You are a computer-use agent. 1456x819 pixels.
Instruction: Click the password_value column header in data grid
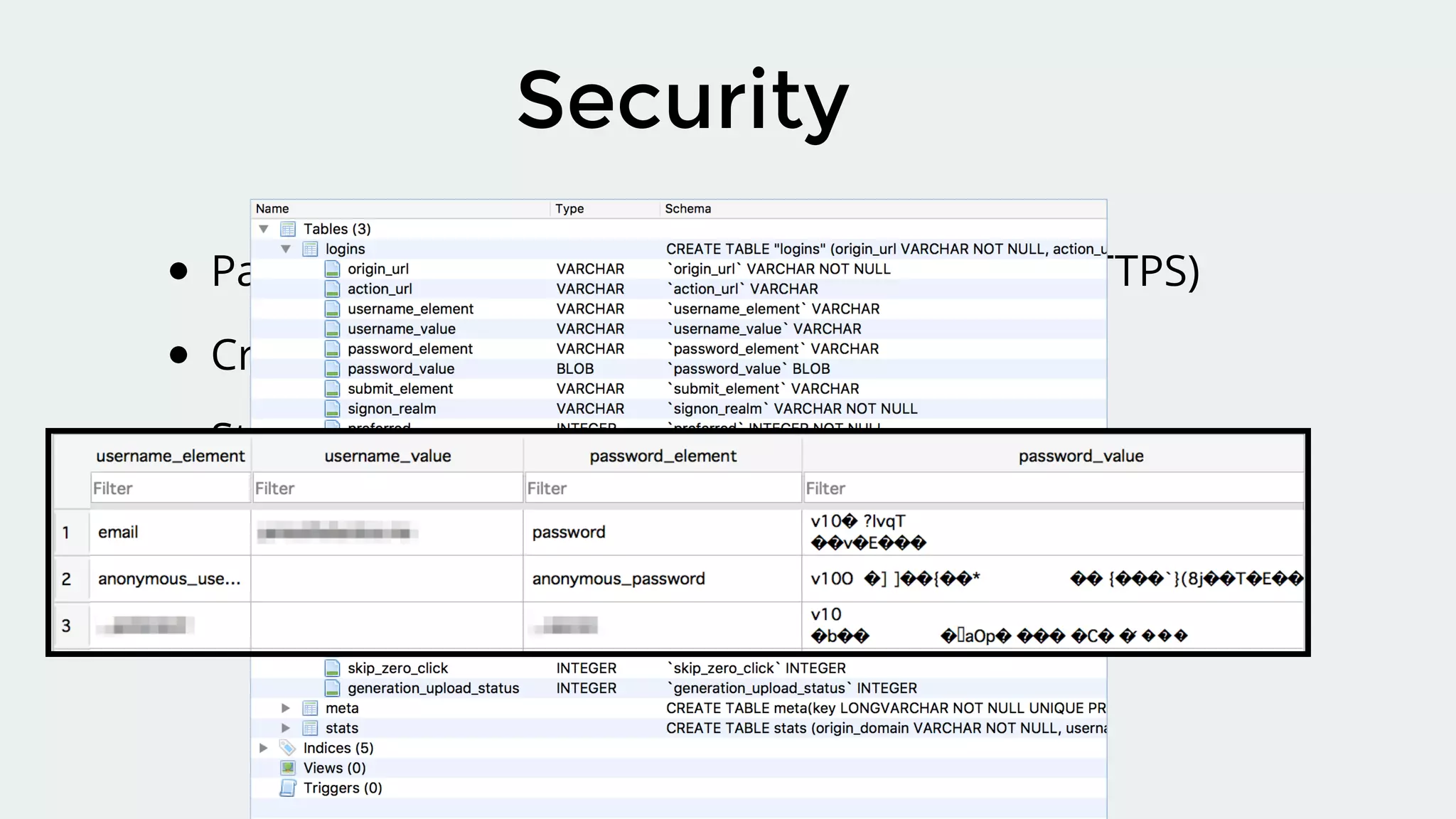tap(1053, 456)
